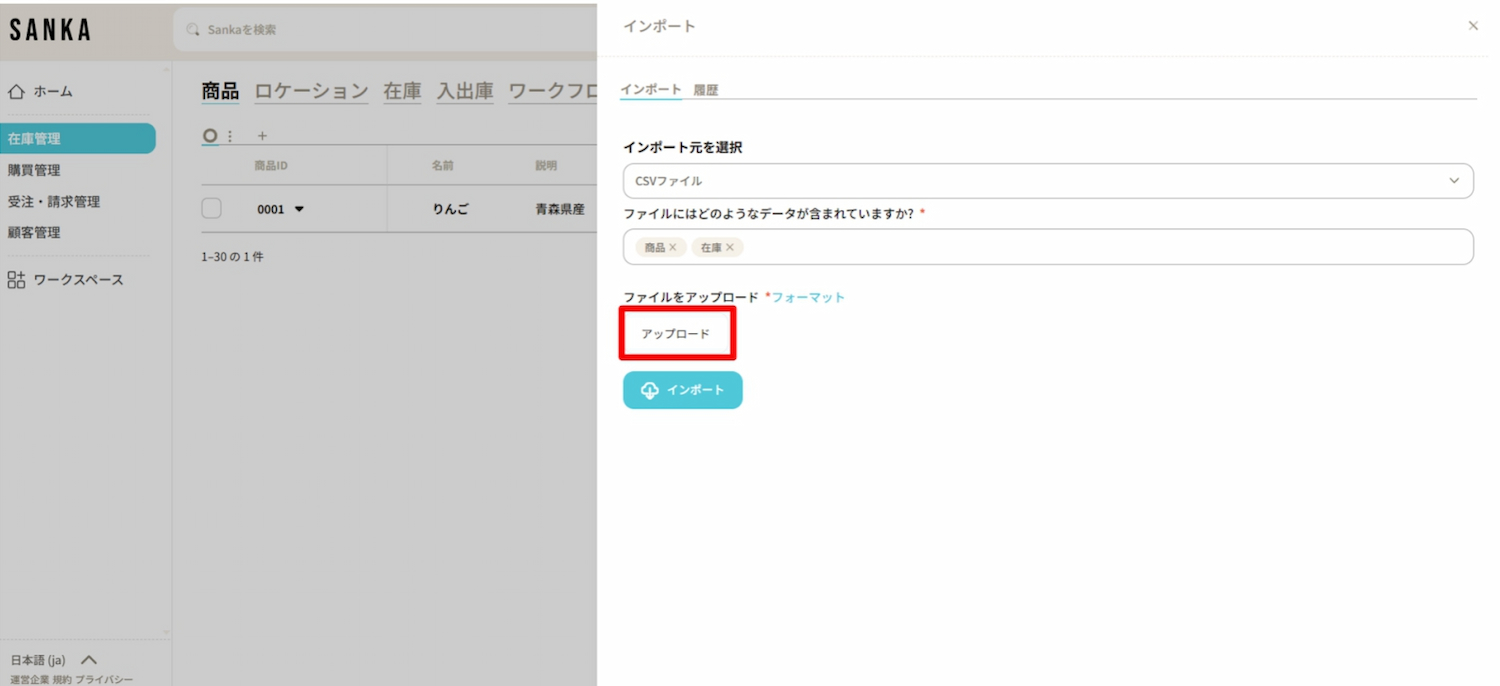Click the plus icon above the table
The image size is (1500, 686).
(263, 136)
